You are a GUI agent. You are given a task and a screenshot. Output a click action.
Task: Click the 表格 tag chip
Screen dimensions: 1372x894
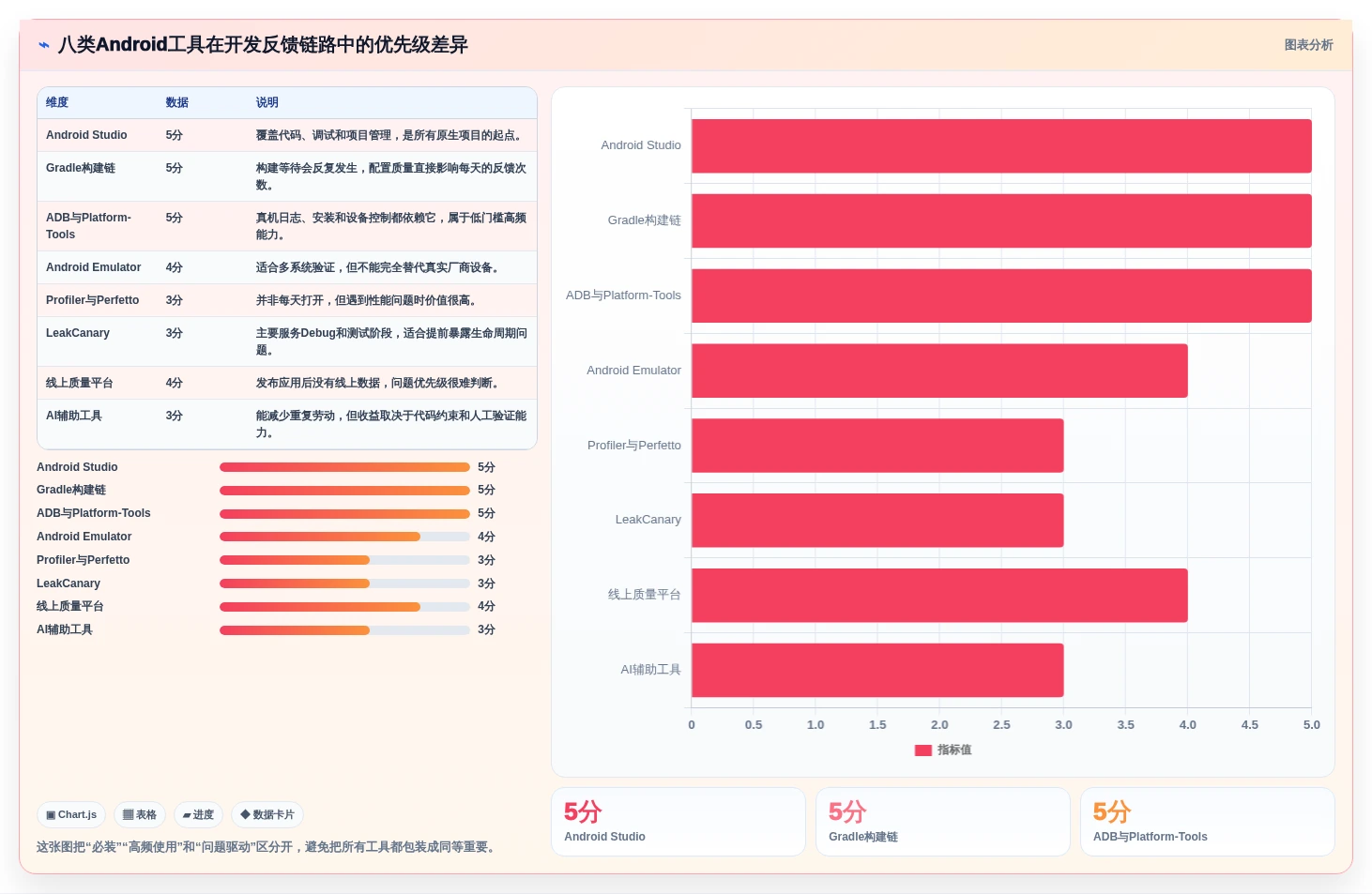tap(140, 815)
